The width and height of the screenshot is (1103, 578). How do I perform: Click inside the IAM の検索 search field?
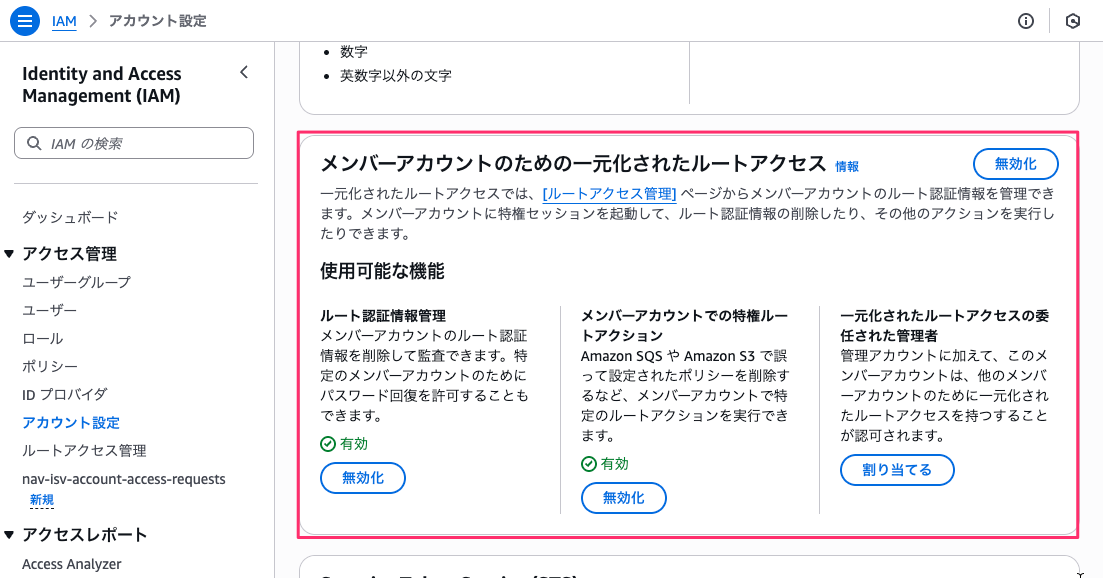(x=130, y=142)
